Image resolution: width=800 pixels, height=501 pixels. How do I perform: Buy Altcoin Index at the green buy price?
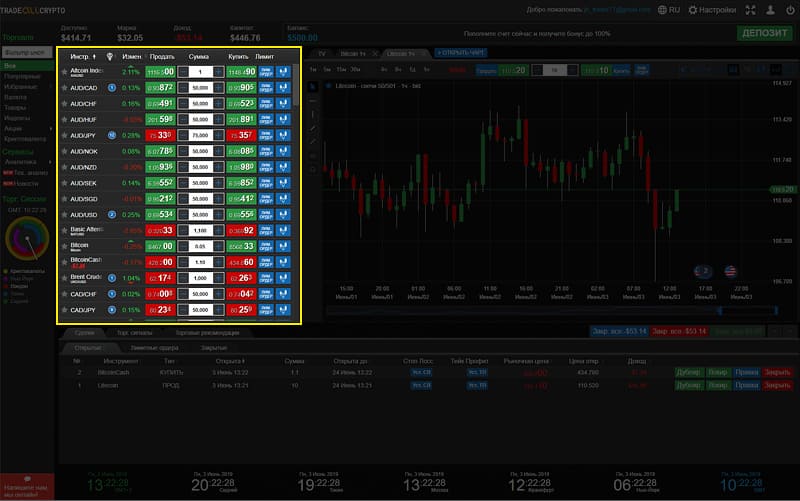pyautogui.click(x=241, y=72)
